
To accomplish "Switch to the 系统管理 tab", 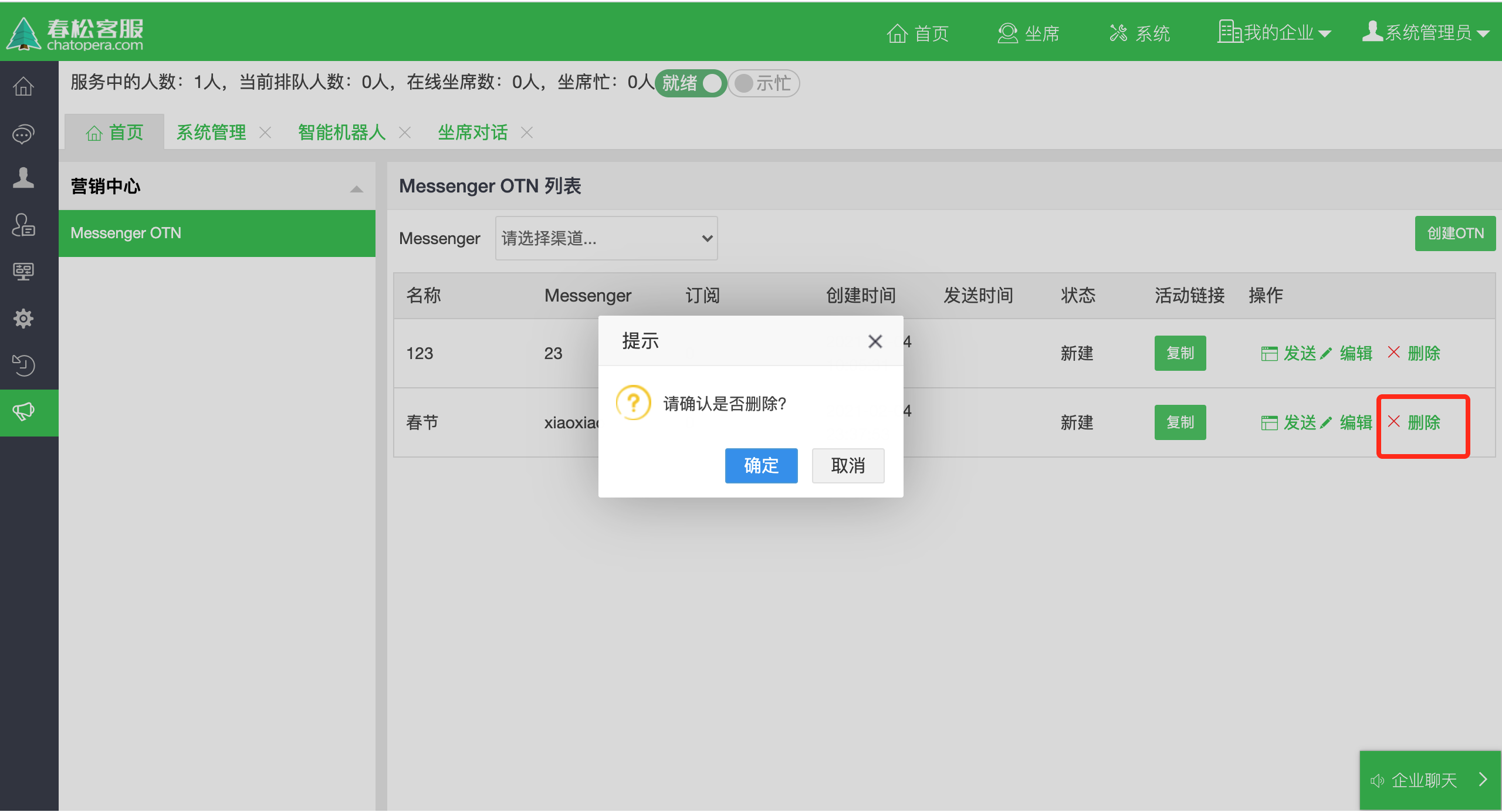I will click(x=211, y=133).
